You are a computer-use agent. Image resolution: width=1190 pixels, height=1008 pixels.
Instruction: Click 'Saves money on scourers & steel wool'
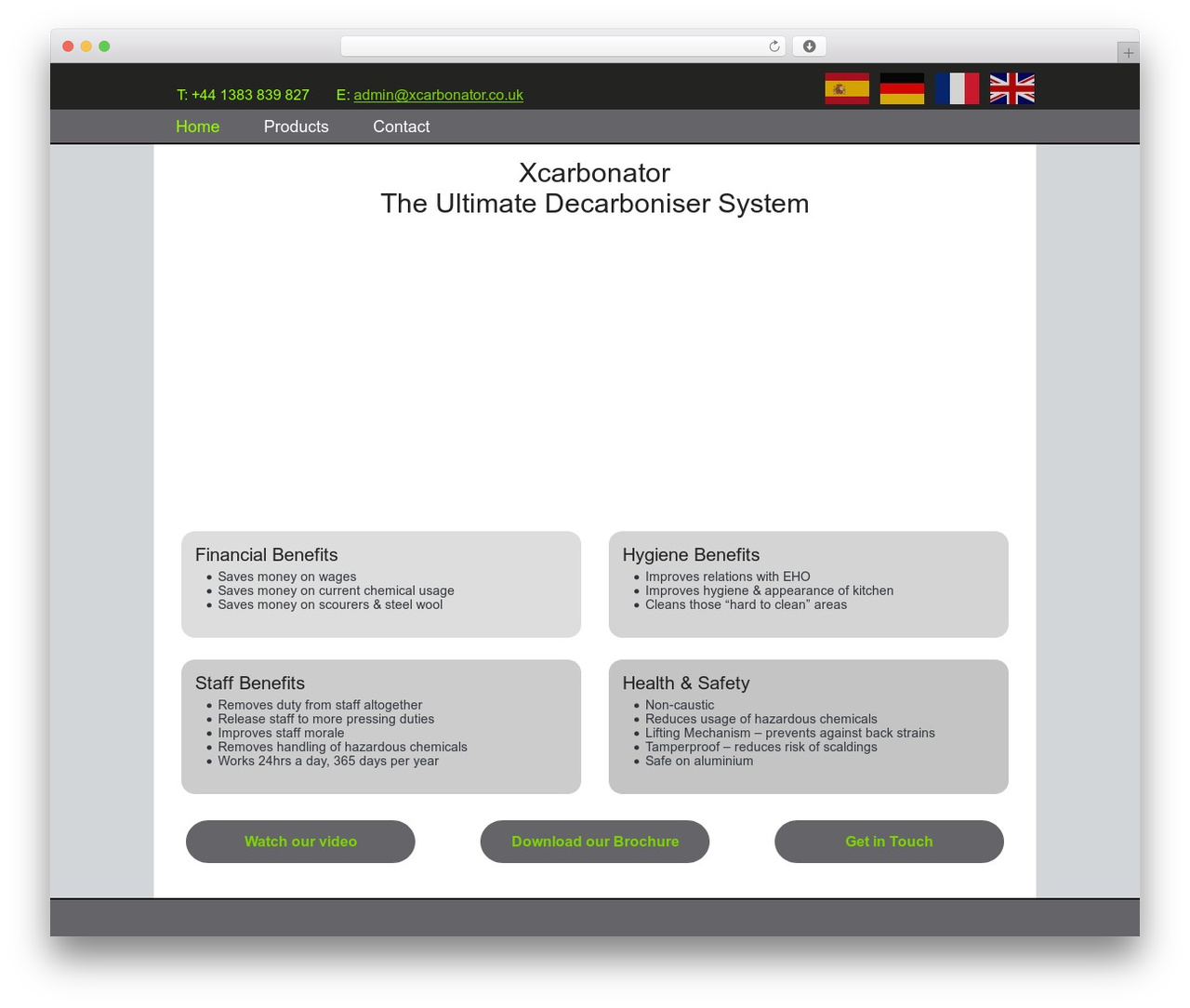pyautogui.click(x=330, y=604)
